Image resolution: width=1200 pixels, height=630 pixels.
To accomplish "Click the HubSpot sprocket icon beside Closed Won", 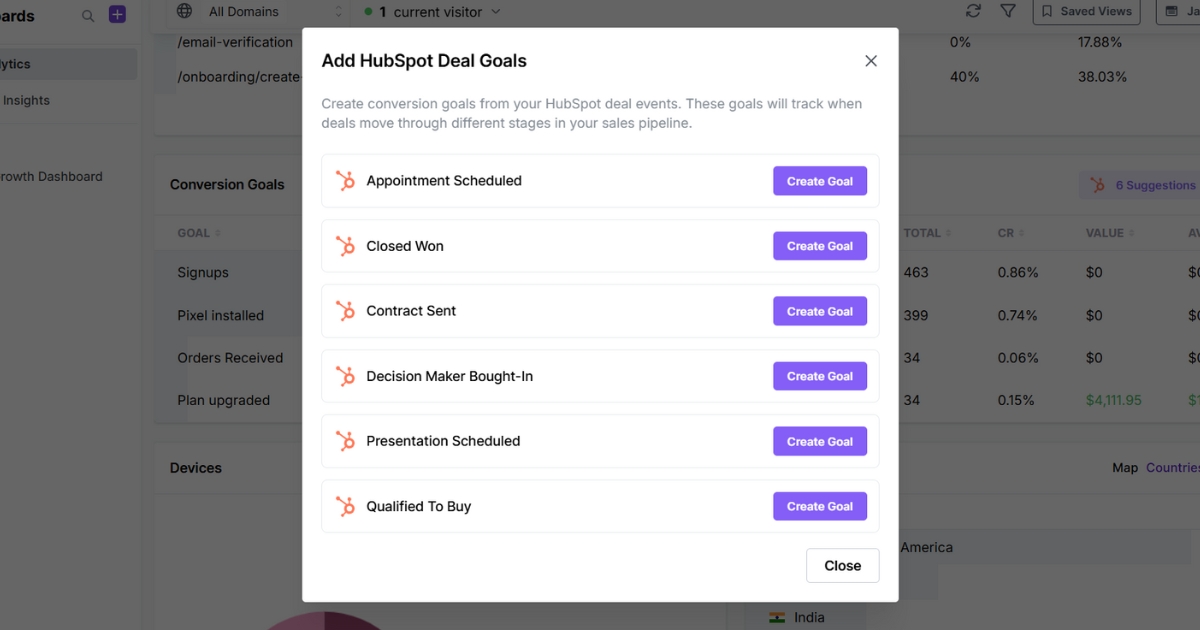I will tap(345, 246).
